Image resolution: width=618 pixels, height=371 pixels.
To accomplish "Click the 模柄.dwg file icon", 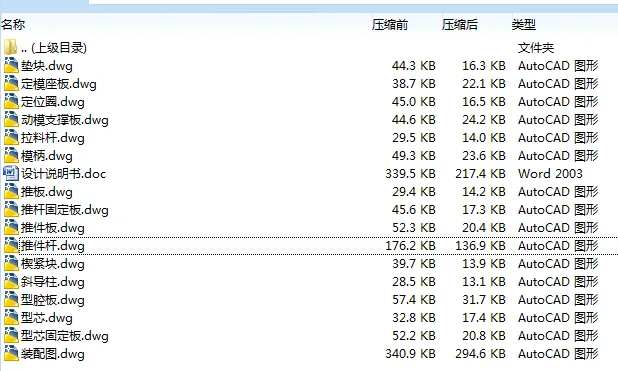I will (11, 156).
